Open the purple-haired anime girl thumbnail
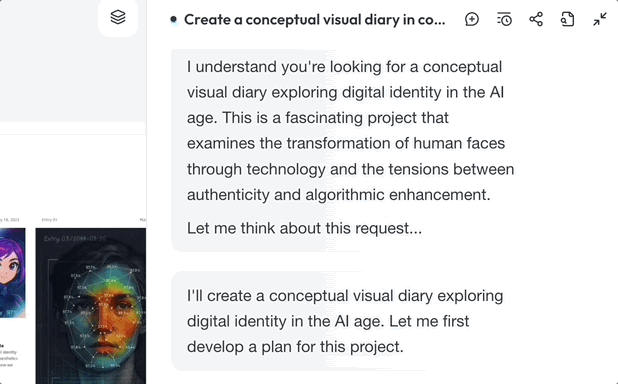Viewport: 618px width, 384px height. pos(13,273)
